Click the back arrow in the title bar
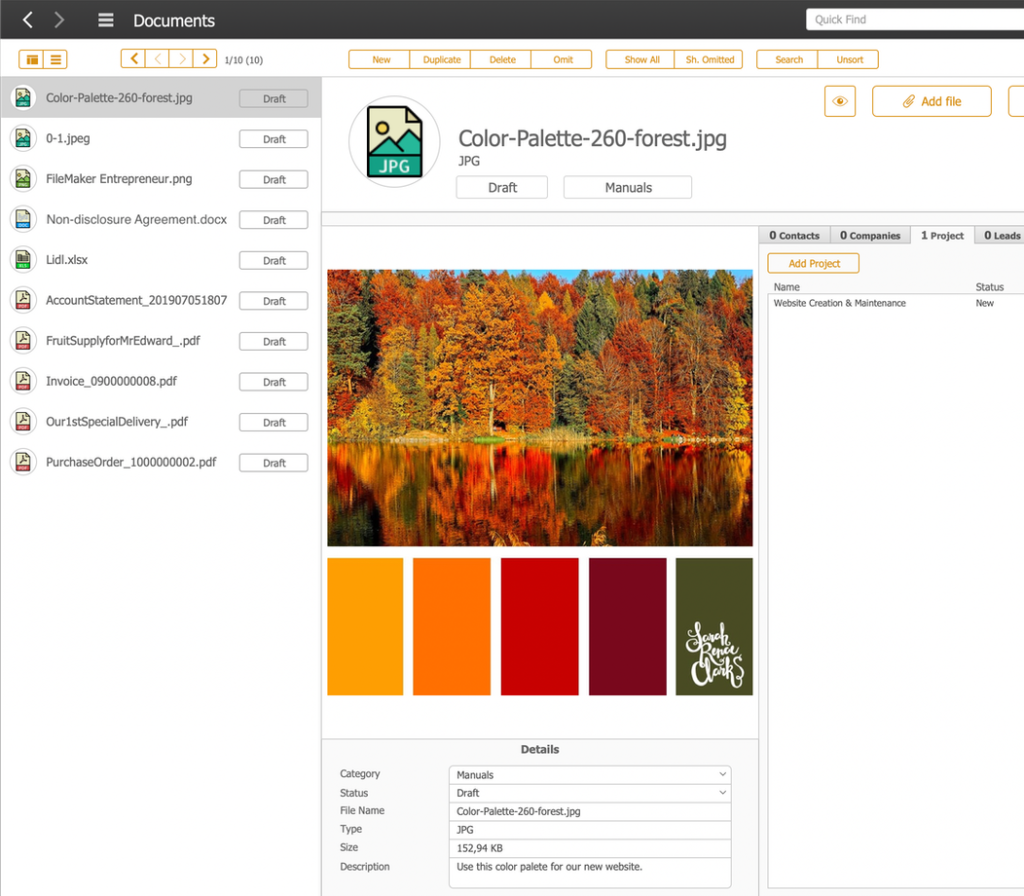Screen dimensions: 1024x896 click(x=28, y=20)
